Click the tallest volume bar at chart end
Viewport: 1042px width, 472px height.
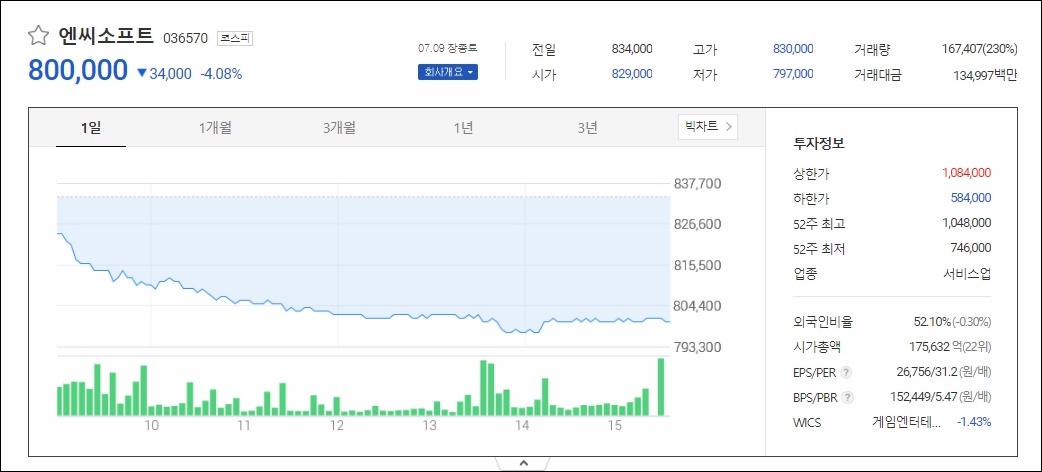tap(661, 387)
